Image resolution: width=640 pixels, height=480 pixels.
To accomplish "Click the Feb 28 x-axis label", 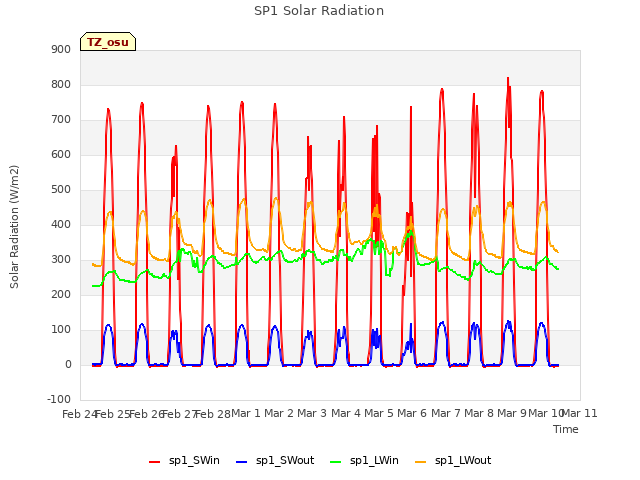I will (x=213, y=414).
